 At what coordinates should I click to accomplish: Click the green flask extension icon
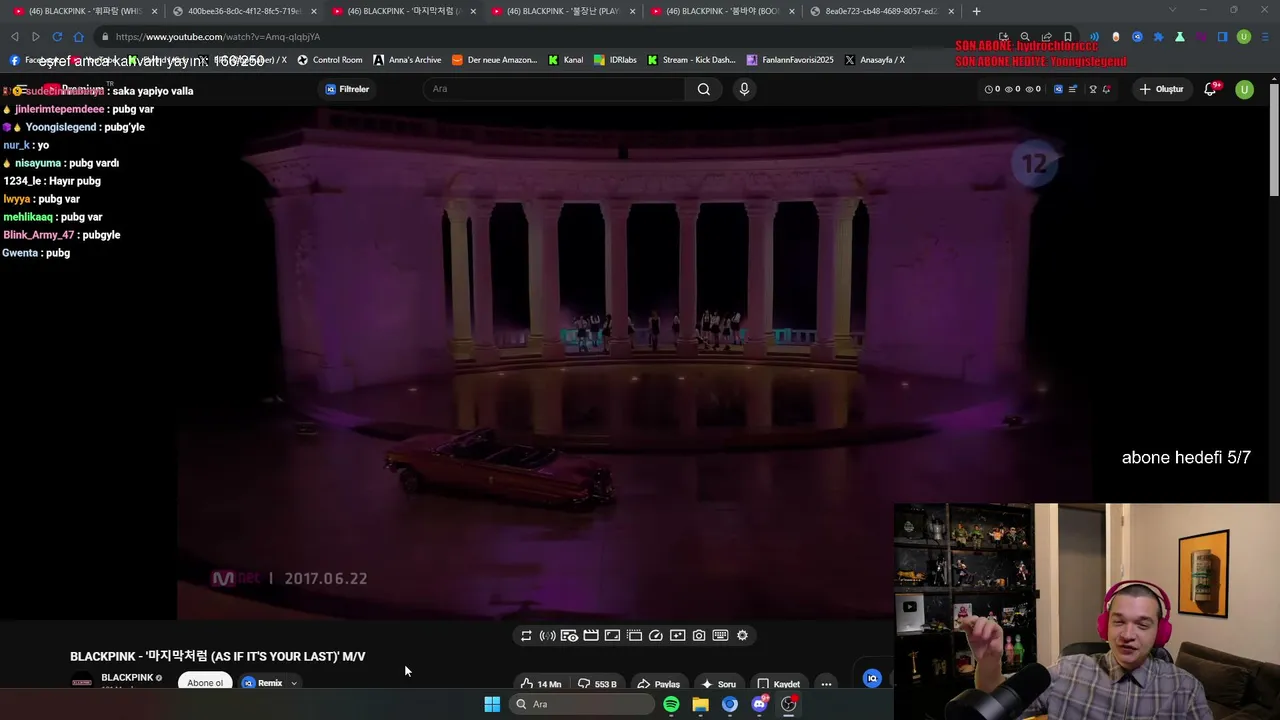(1180, 37)
